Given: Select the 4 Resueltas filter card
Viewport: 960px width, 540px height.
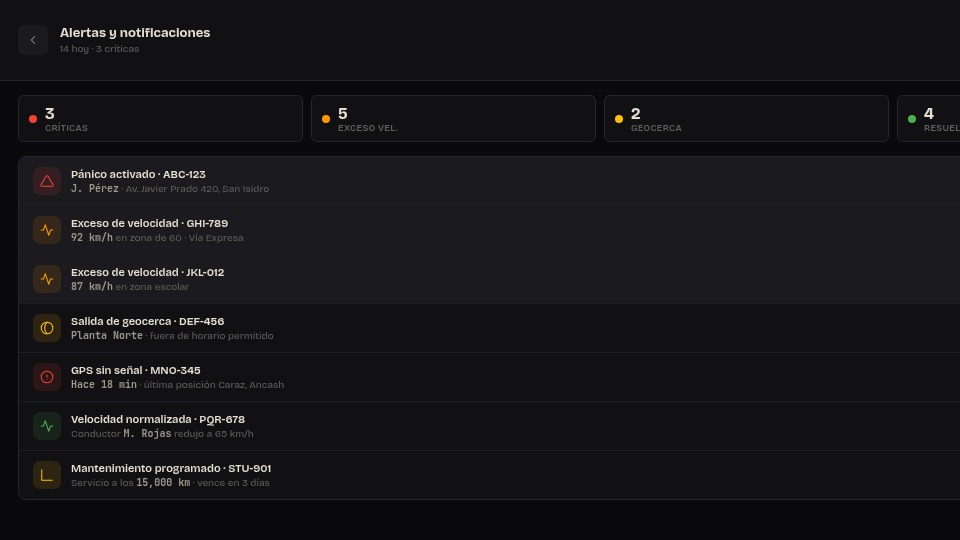Looking at the screenshot, I should 929,119.
